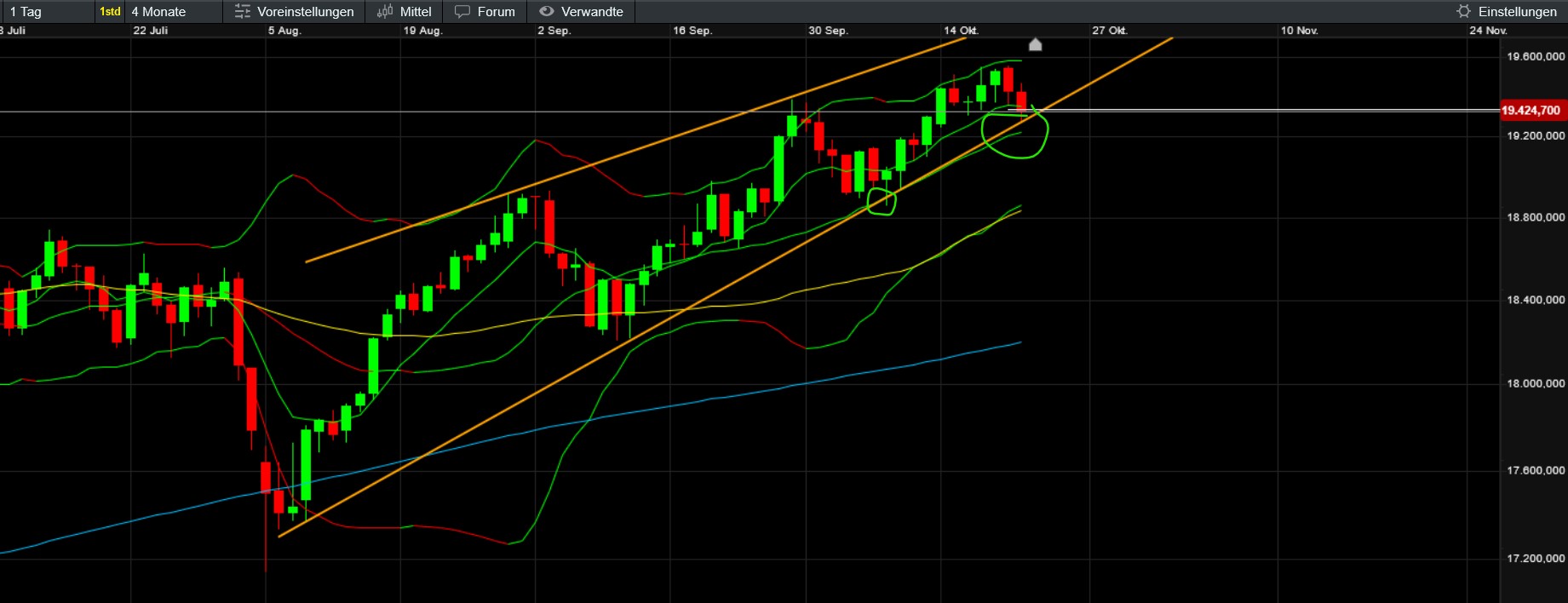Viewport: 1568px width, 603px height.
Task: Click the 18.000,000 price axis label
Action: [1536, 383]
